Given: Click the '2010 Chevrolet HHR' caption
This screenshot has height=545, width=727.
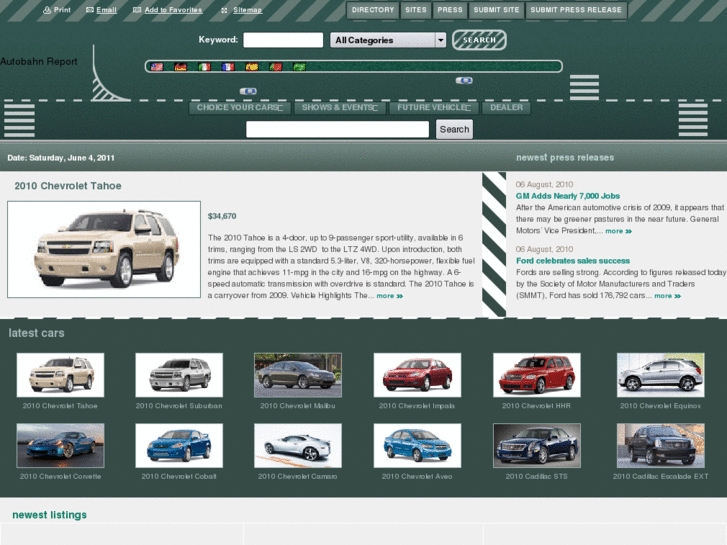Looking at the screenshot, I should click(536, 406).
